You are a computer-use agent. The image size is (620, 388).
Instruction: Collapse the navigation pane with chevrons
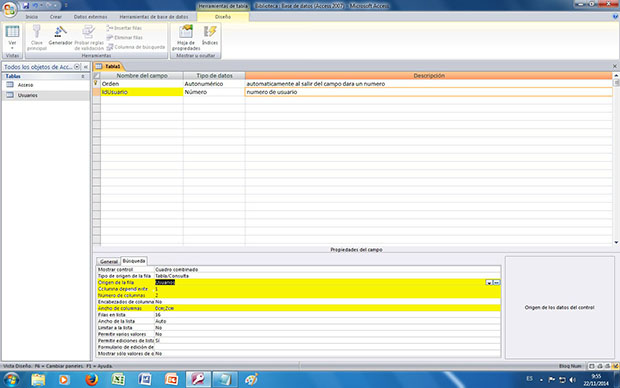[86, 67]
